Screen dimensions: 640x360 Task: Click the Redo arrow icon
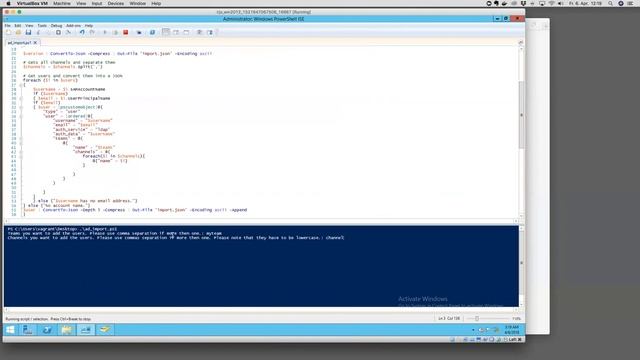click(x=92, y=32)
